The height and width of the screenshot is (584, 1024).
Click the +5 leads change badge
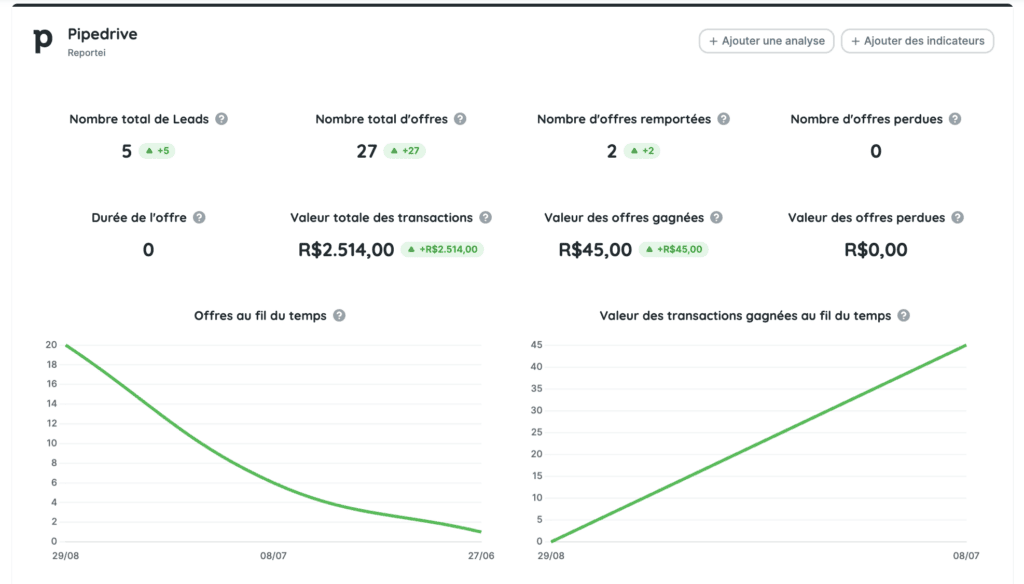pos(158,151)
